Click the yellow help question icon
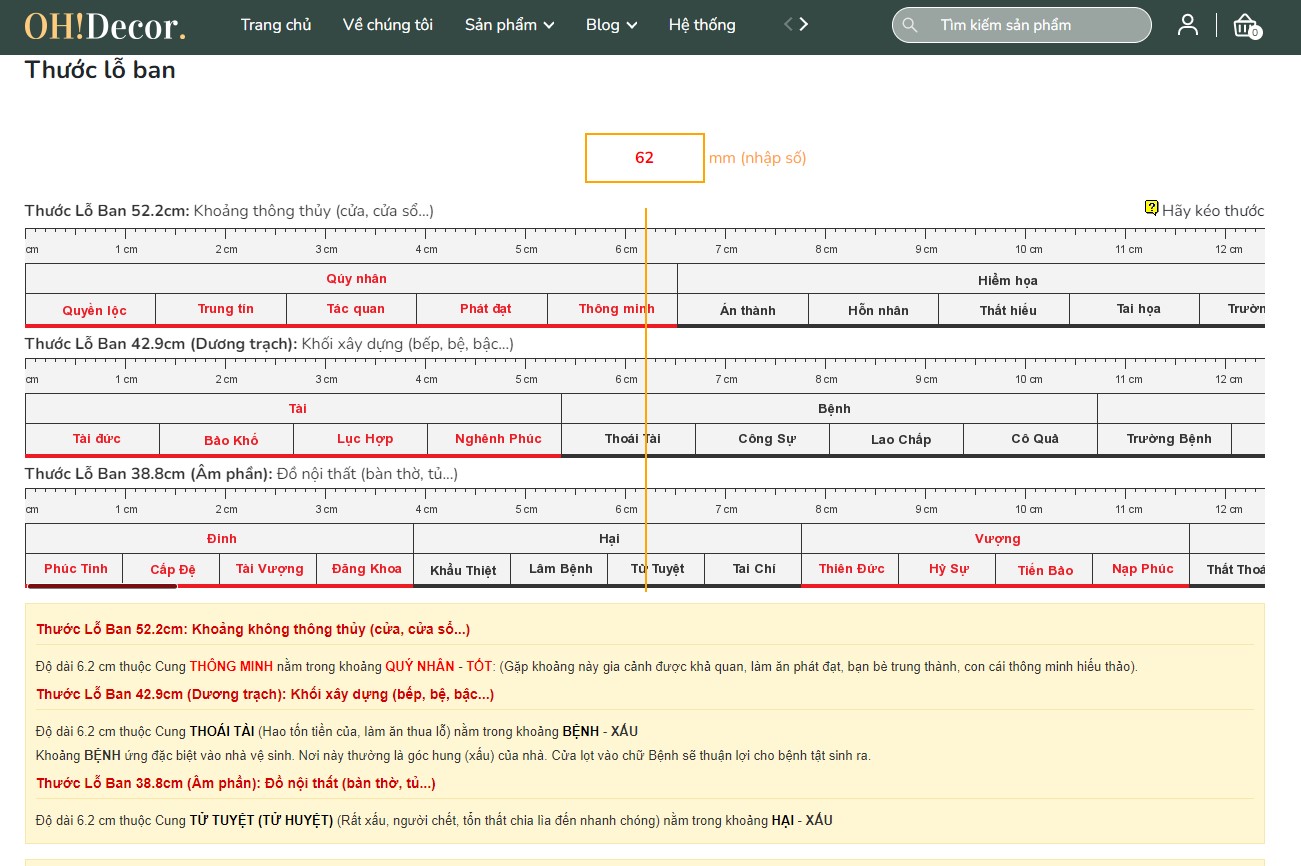Image resolution: width=1301 pixels, height=866 pixels. [1151, 208]
